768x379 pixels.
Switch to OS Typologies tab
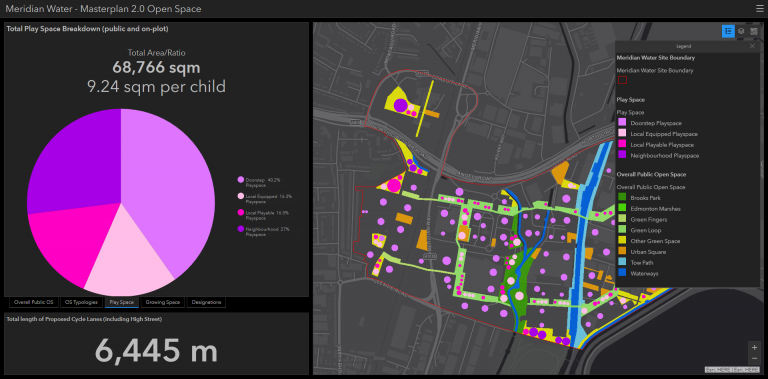point(82,302)
